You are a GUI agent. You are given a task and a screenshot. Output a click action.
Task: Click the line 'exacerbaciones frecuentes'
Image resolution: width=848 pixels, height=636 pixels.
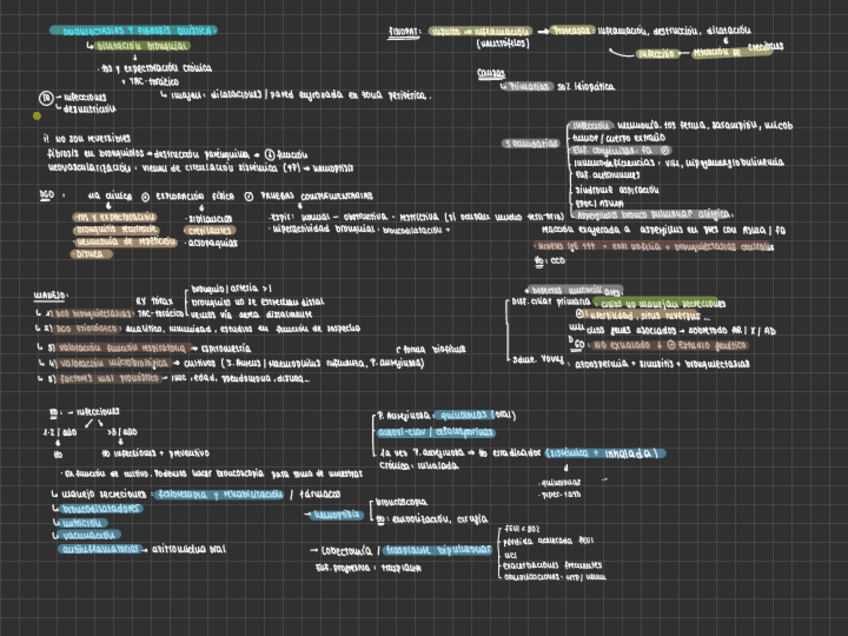[552, 566]
